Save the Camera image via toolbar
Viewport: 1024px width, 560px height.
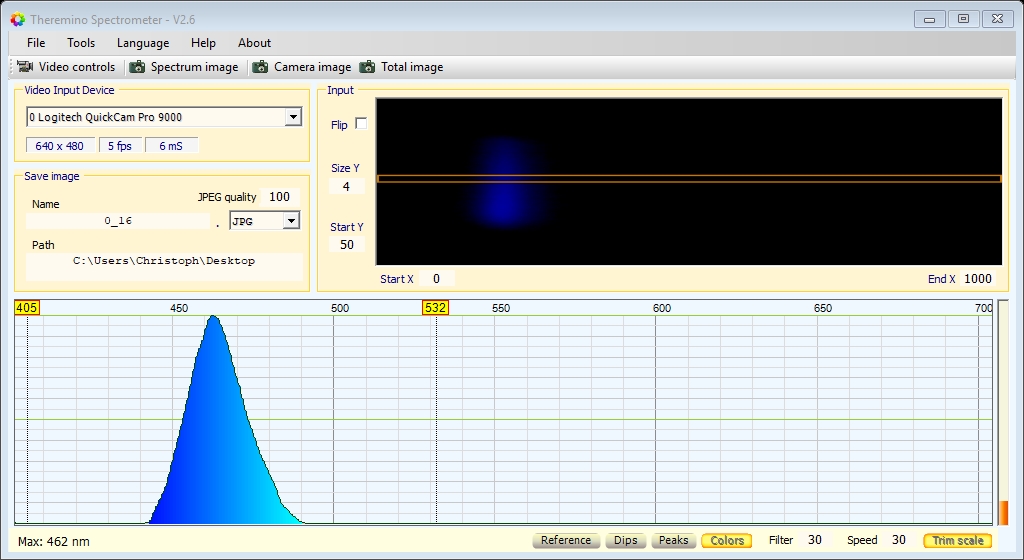[302, 67]
